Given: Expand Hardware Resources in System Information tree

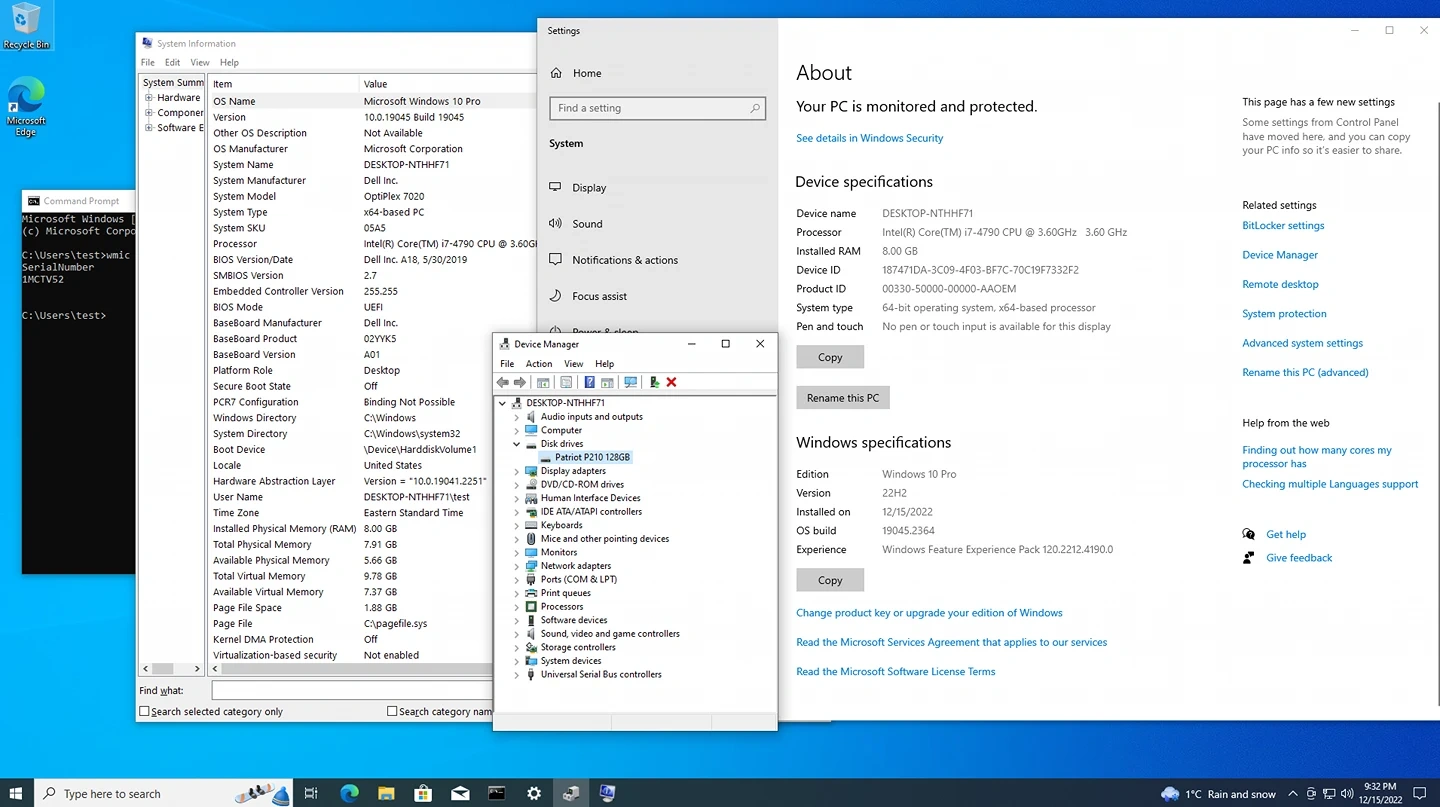Looking at the screenshot, I should pyautogui.click(x=149, y=98).
